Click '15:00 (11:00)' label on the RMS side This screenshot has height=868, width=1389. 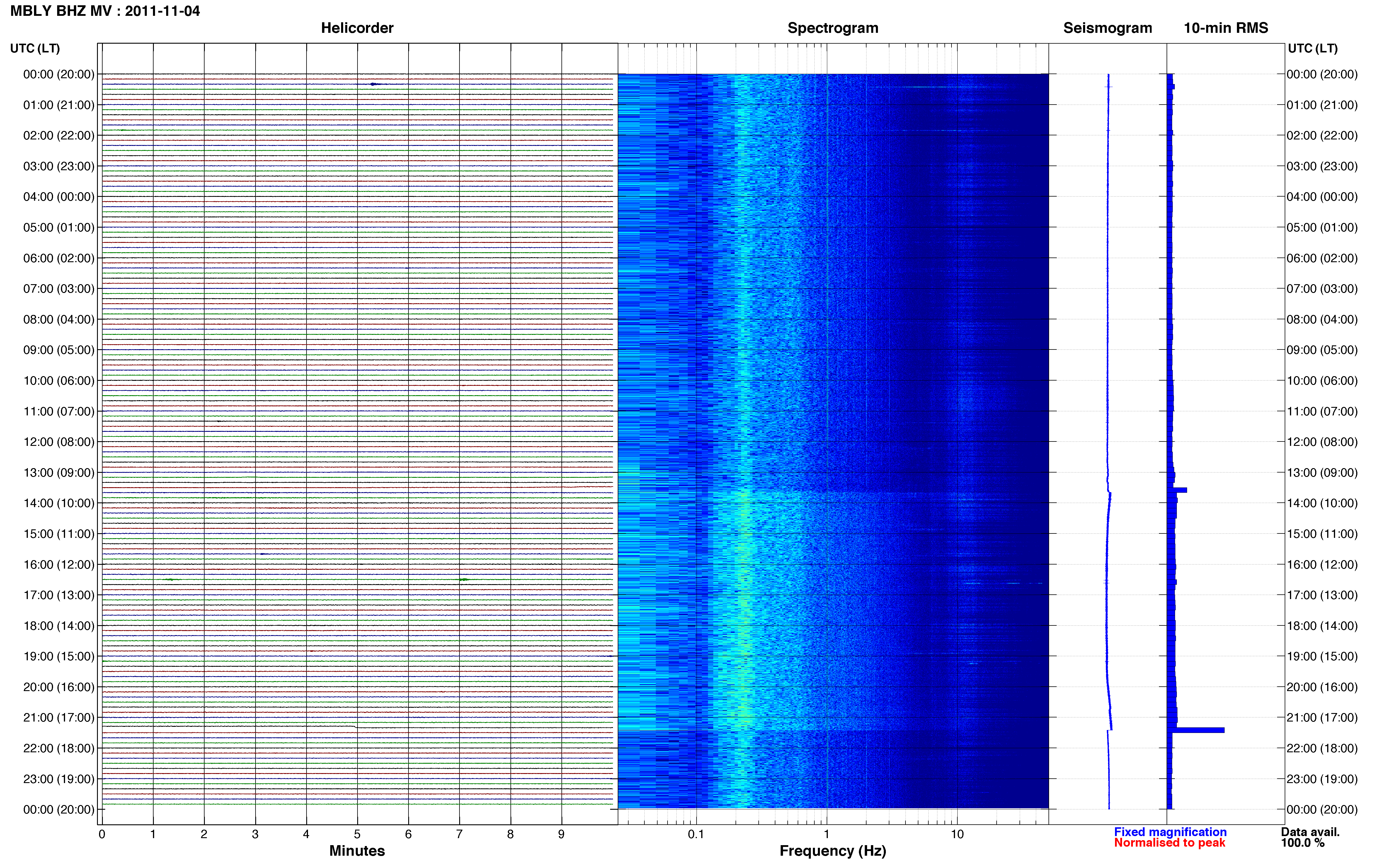(x=1322, y=534)
